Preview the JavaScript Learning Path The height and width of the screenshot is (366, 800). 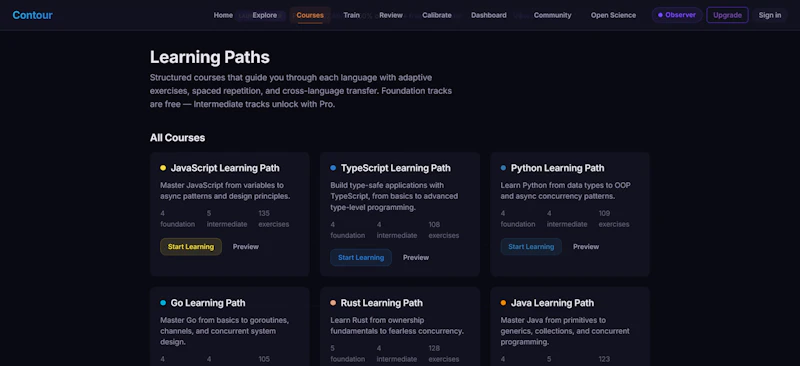click(246, 247)
